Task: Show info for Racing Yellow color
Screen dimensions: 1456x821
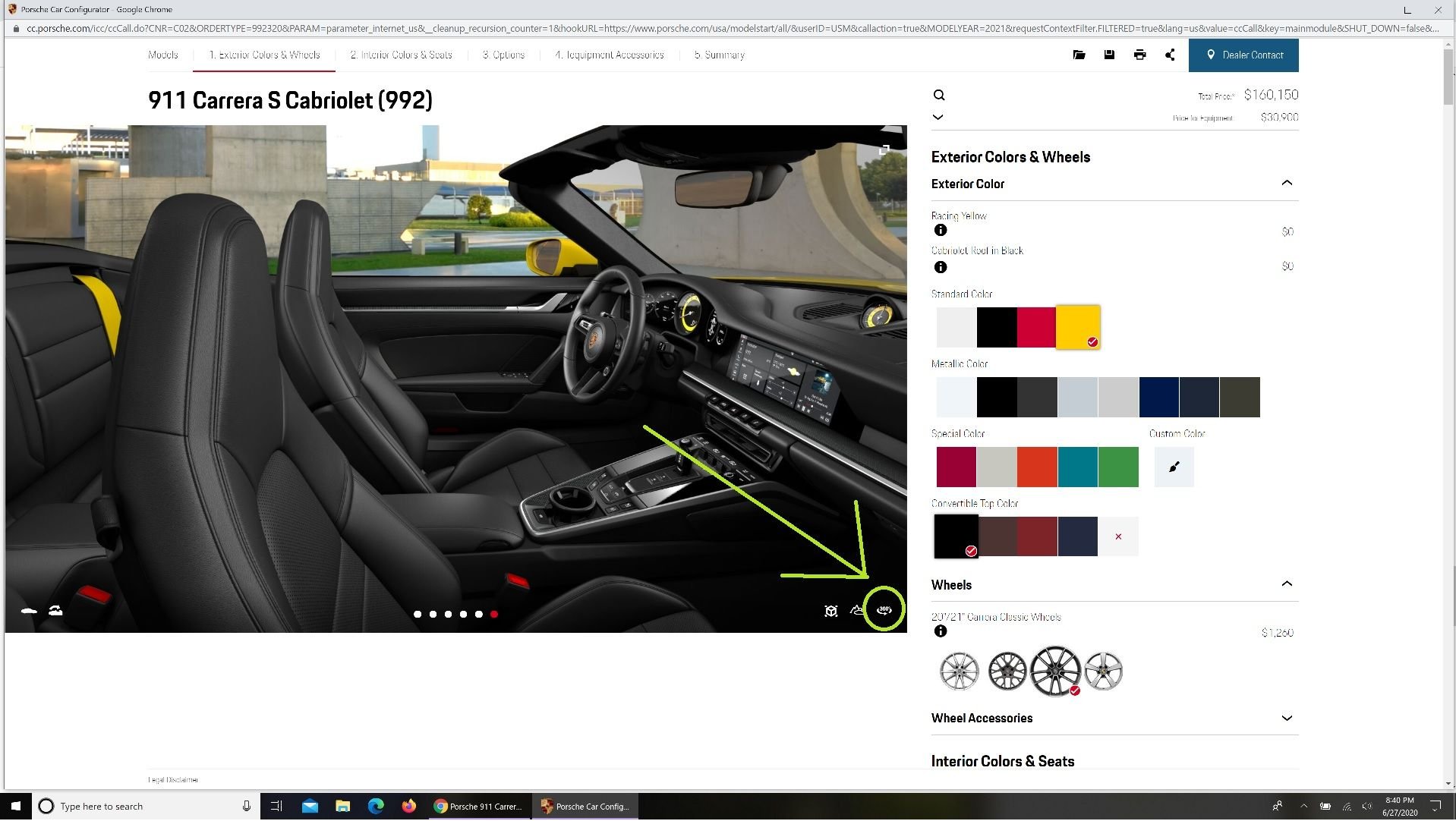Action: click(x=941, y=231)
